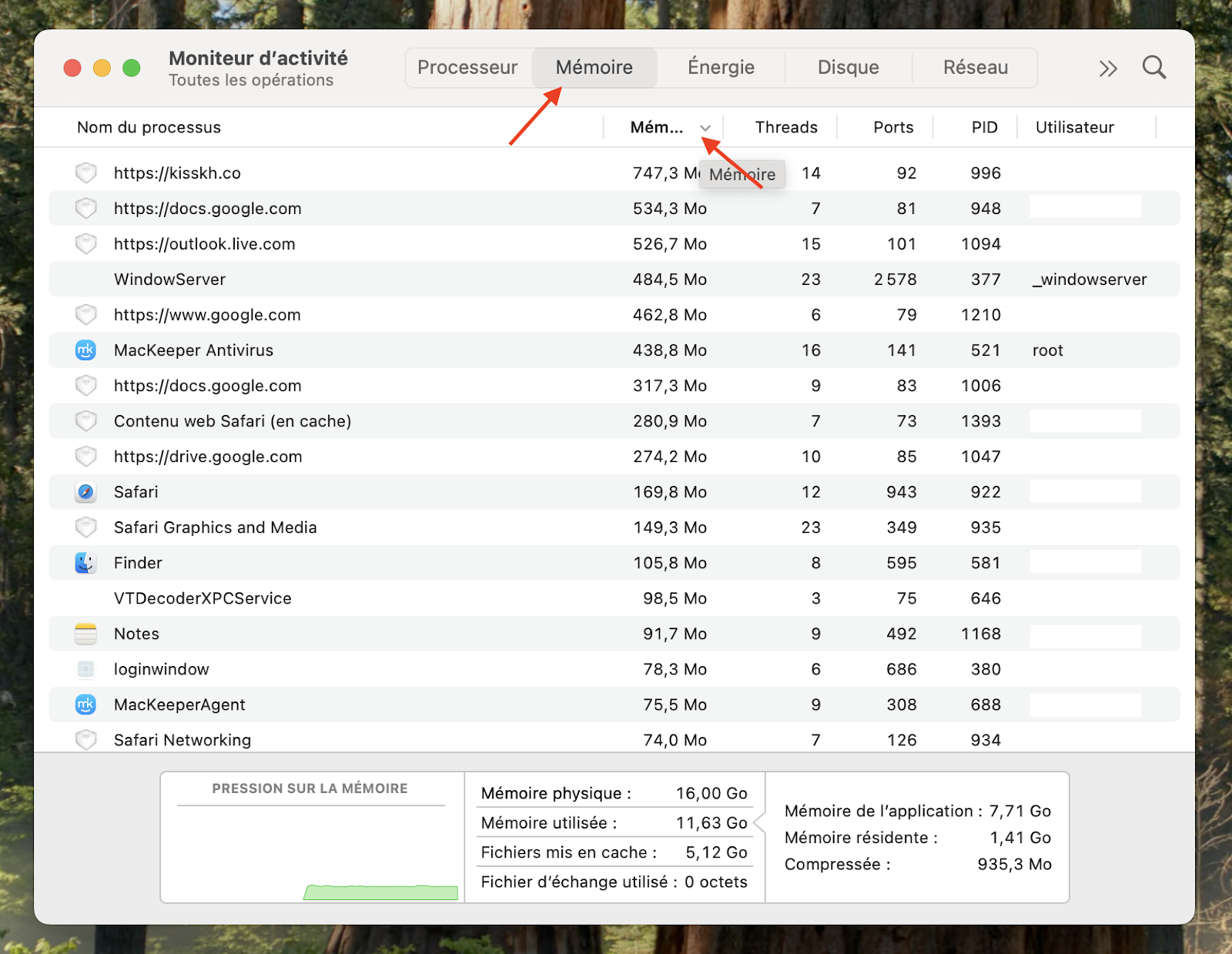Select the Finder icon in the process list

click(x=85, y=563)
